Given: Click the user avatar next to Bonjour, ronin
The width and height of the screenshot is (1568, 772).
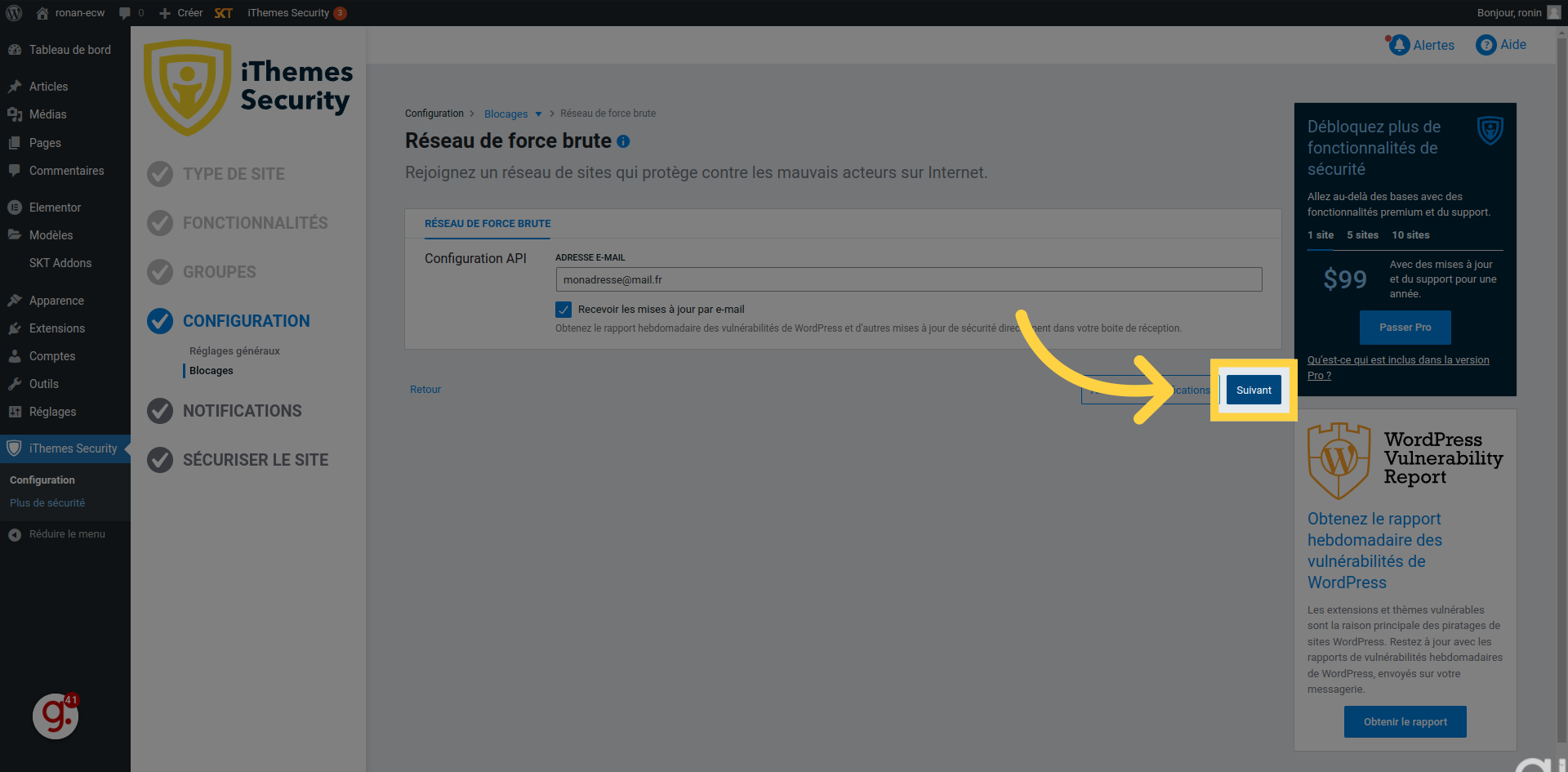Looking at the screenshot, I should (1553, 12).
